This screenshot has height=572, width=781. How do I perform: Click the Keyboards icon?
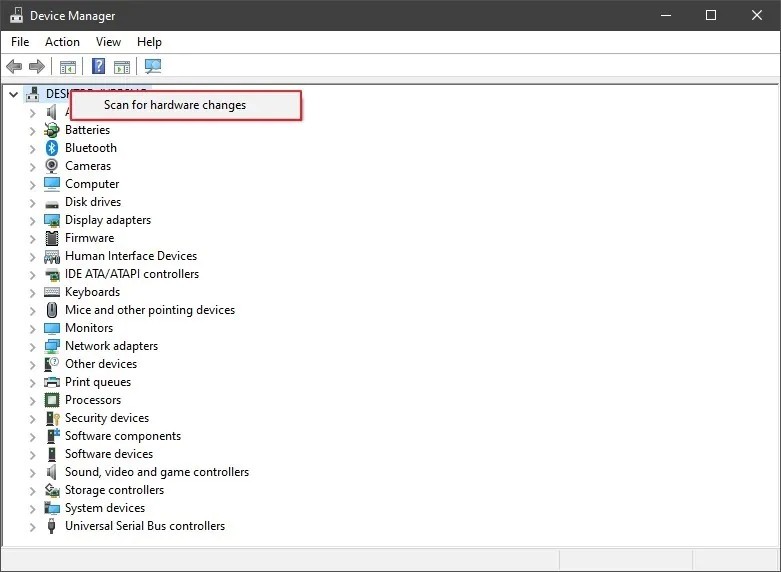click(x=52, y=292)
